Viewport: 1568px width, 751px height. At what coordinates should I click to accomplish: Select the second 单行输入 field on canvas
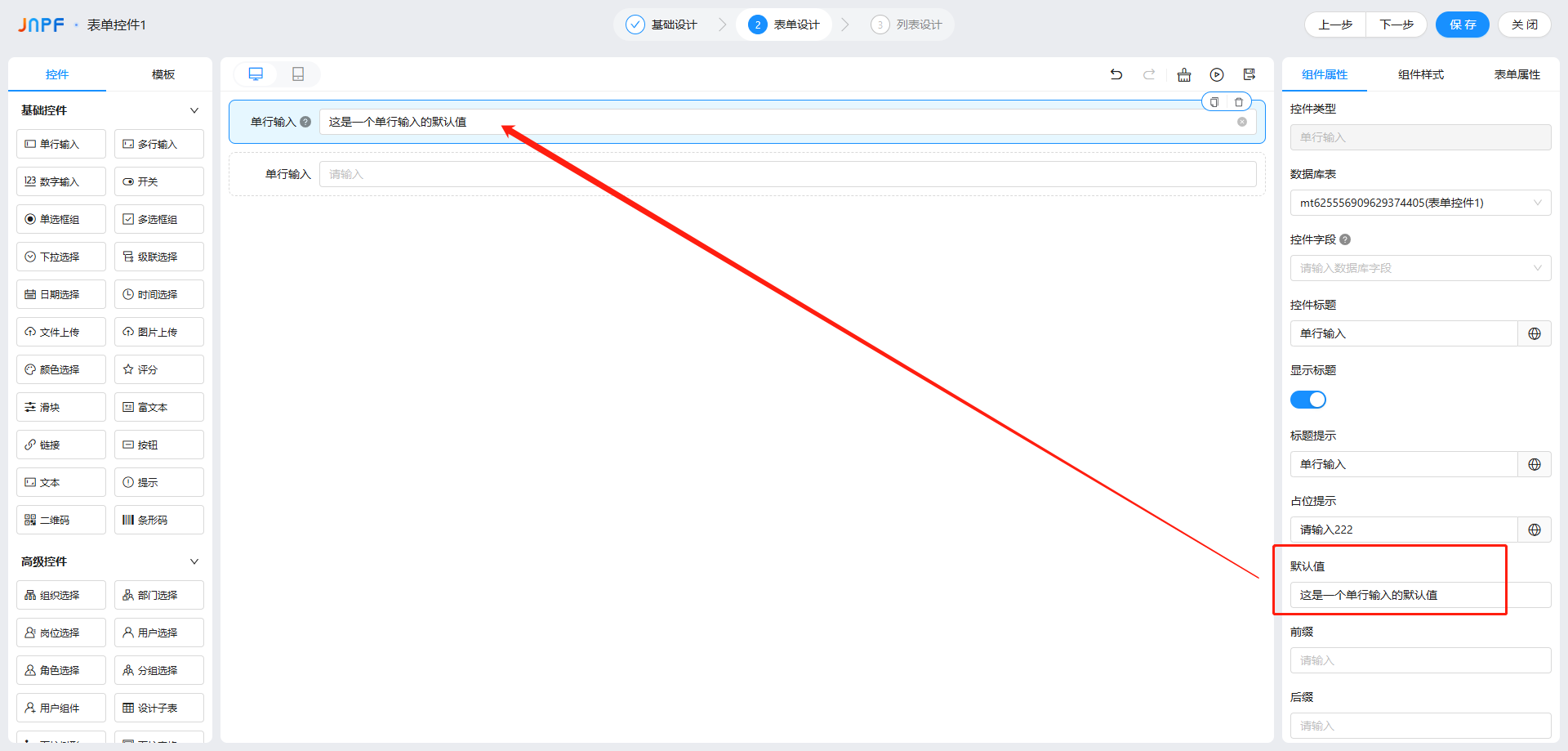pyautogui.click(x=747, y=174)
